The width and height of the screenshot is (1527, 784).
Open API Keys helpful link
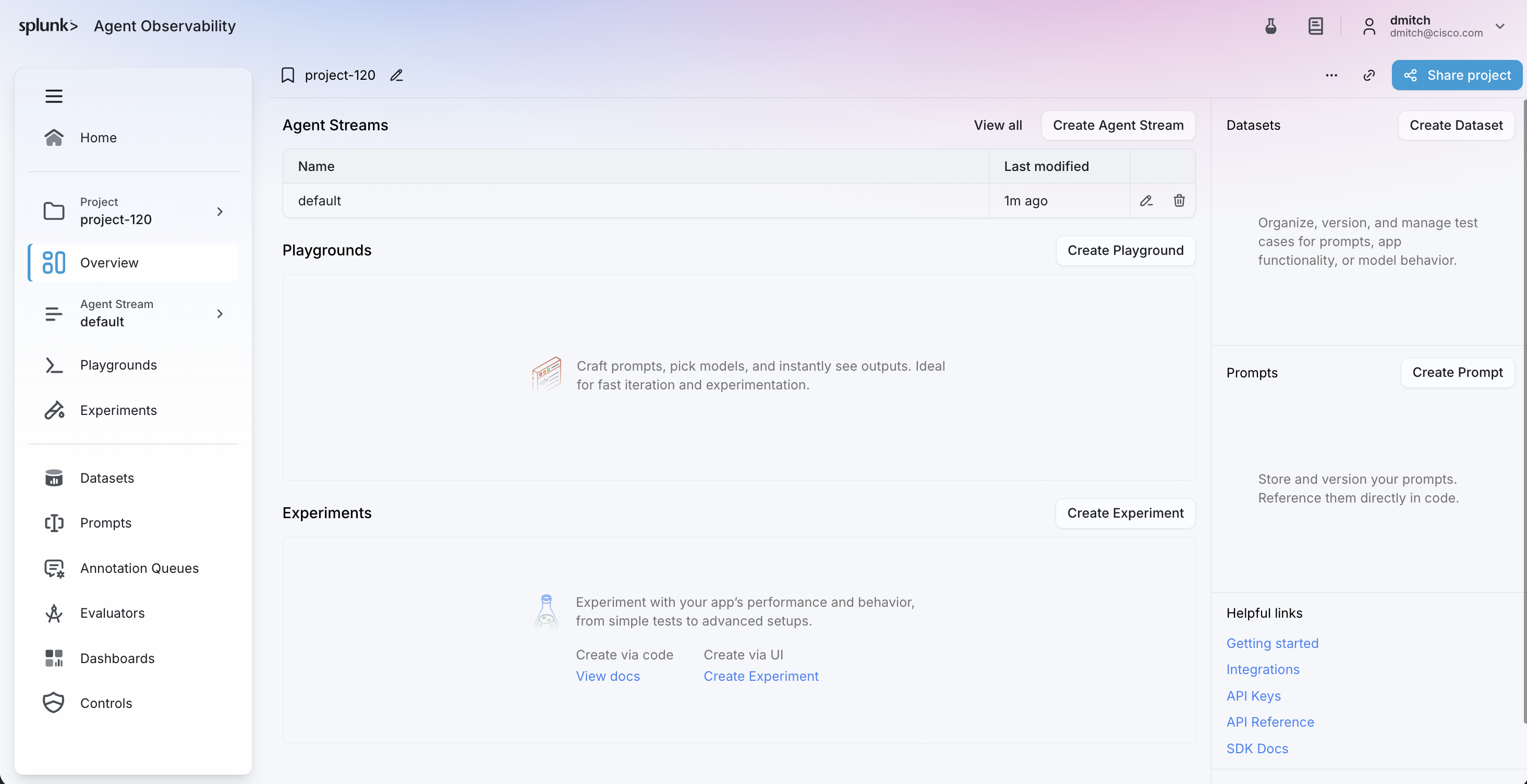click(x=1253, y=696)
